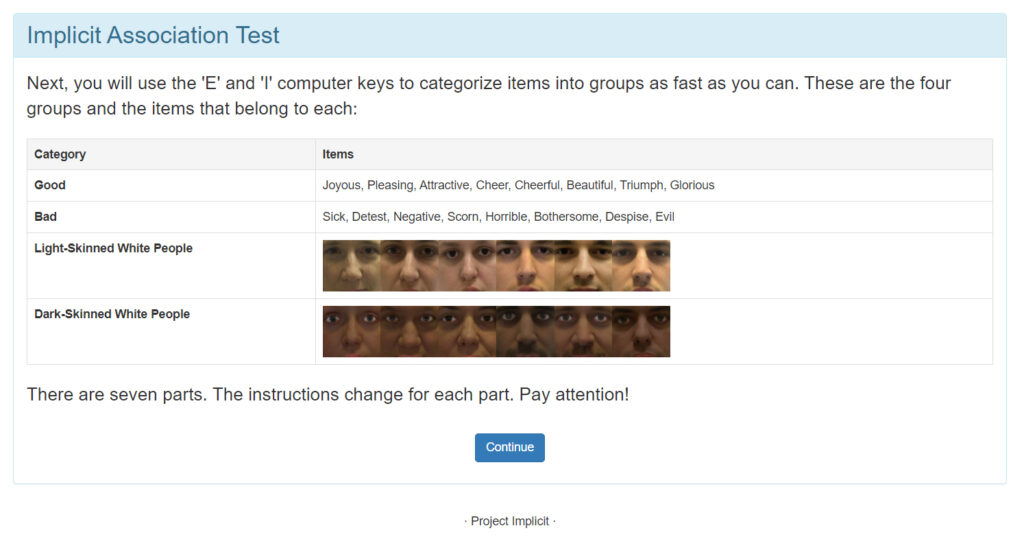
Task: Click the Good category label
Action: pyautogui.click(x=50, y=185)
